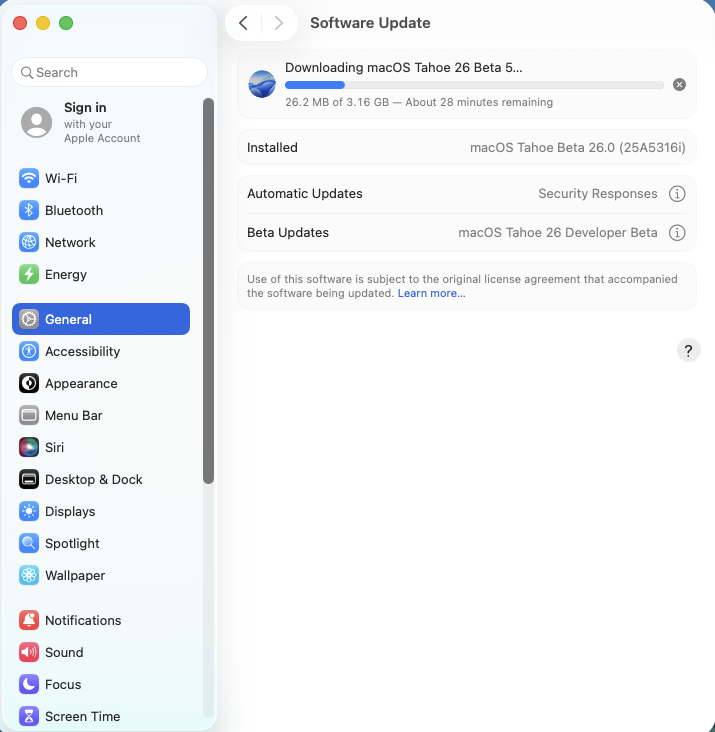Click installed version 25A5316i text
This screenshot has width=715, height=732.
pos(577,148)
